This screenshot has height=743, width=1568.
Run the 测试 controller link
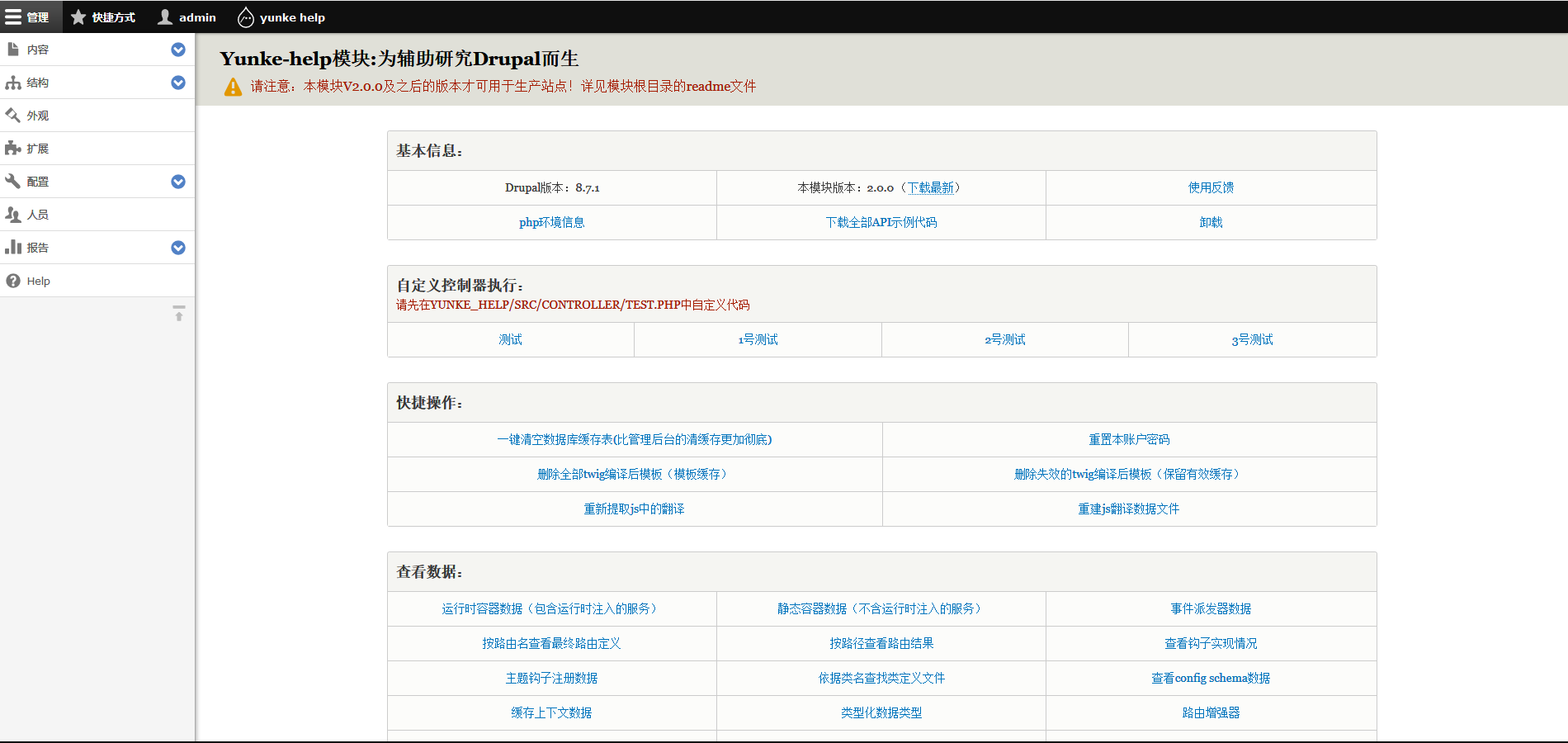tap(510, 339)
